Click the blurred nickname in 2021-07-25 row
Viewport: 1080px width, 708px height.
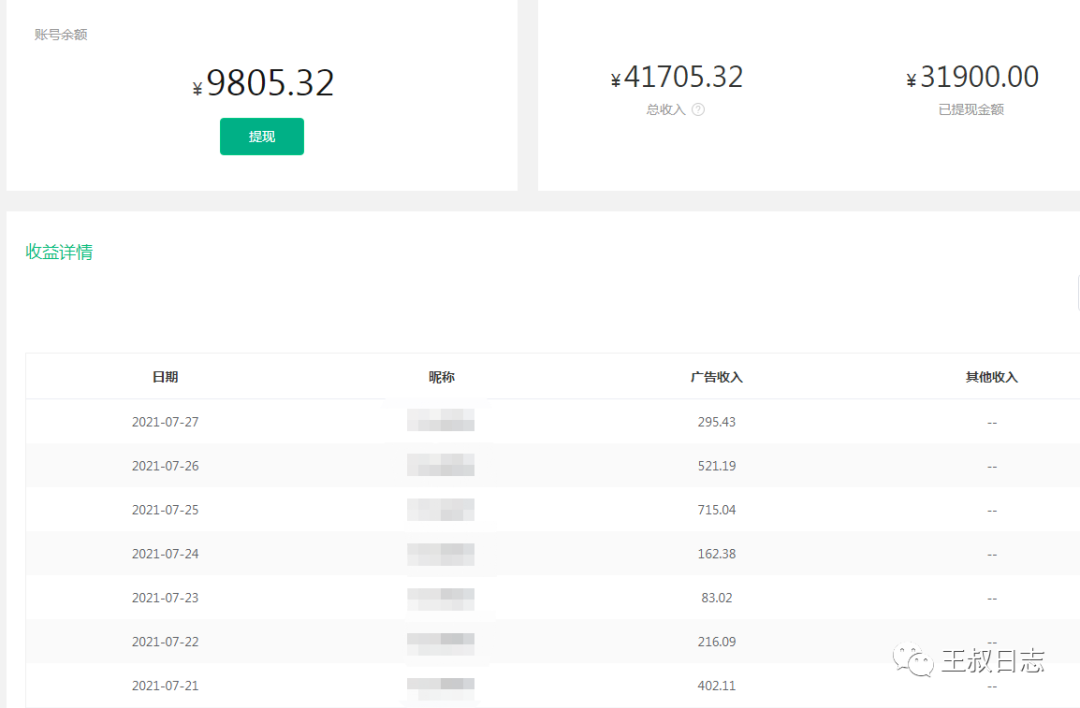click(441, 510)
